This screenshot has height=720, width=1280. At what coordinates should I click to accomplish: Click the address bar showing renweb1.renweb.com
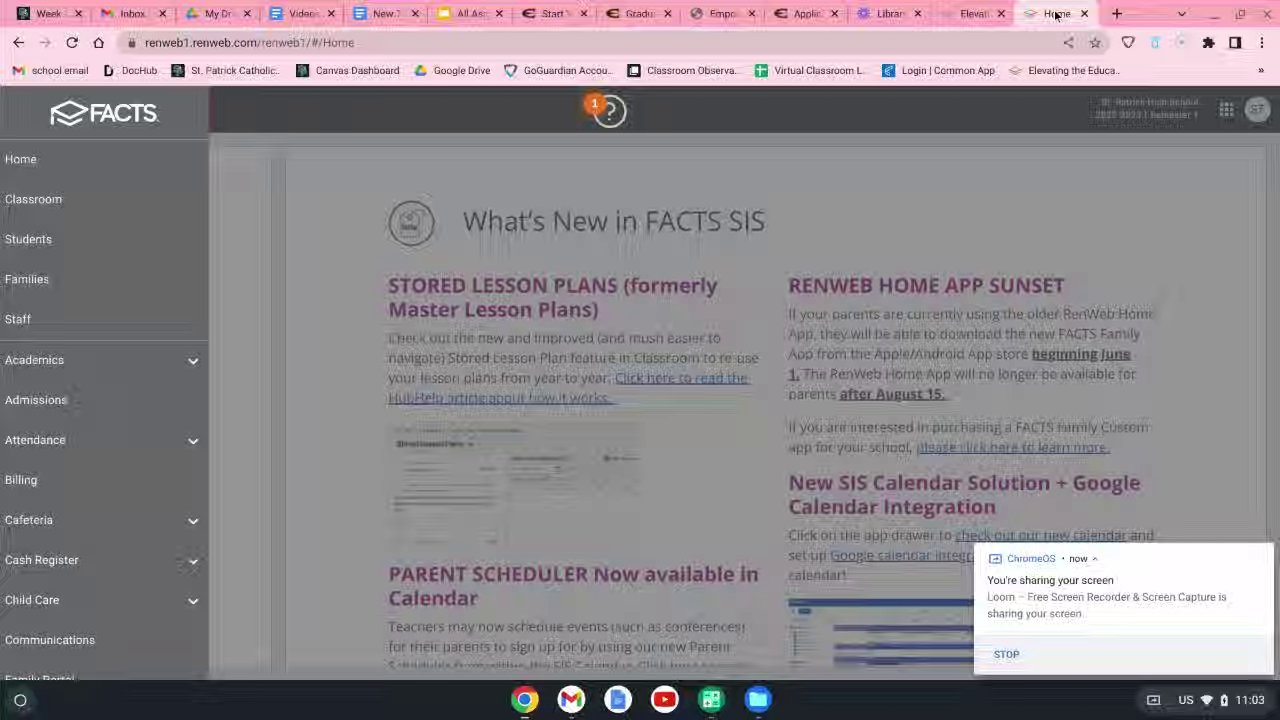(x=590, y=43)
